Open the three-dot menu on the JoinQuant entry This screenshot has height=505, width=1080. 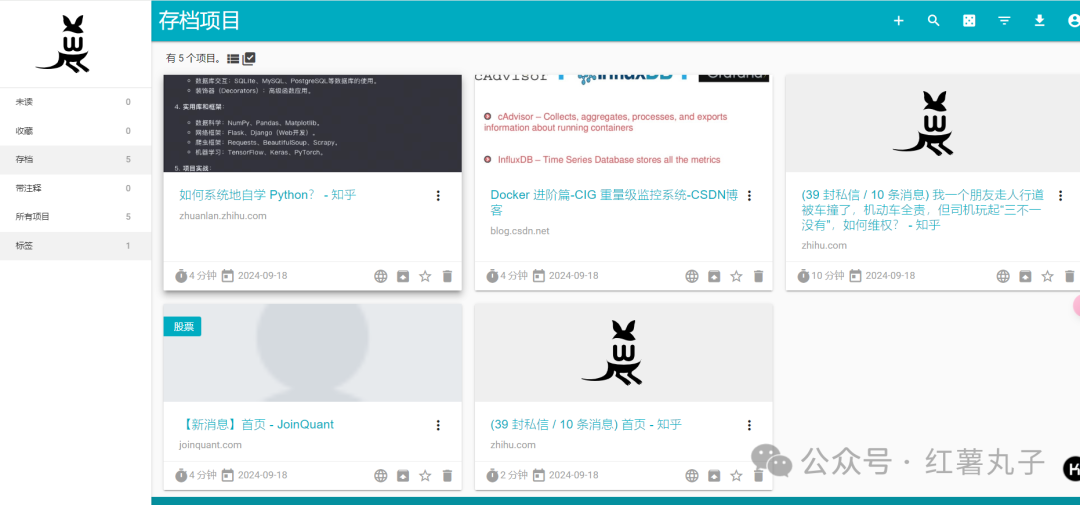438,425
